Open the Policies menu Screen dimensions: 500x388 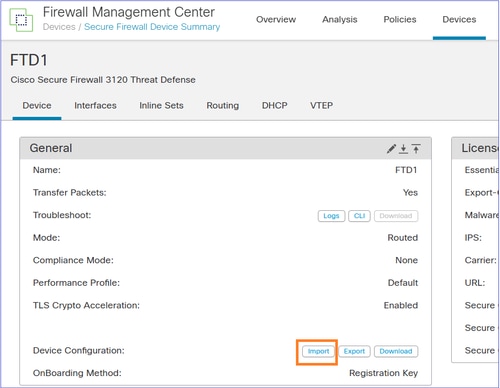(400, 20)
